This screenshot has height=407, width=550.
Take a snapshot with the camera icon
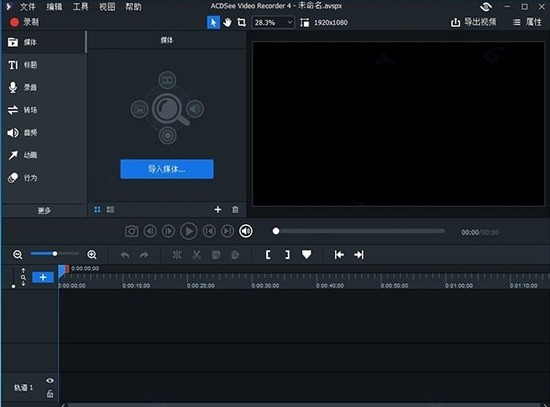(x=132, y=231)
